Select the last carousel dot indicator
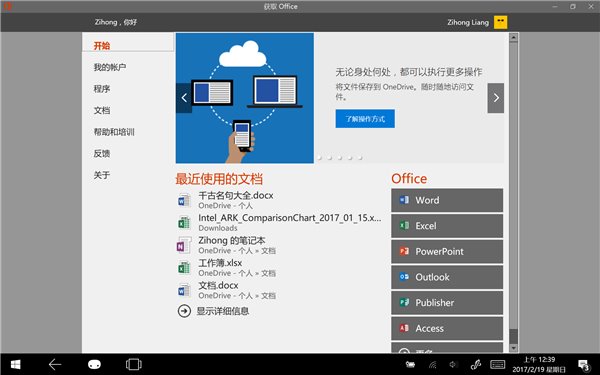Viewport: 600px width, 375px height. (x=360, y=158)
